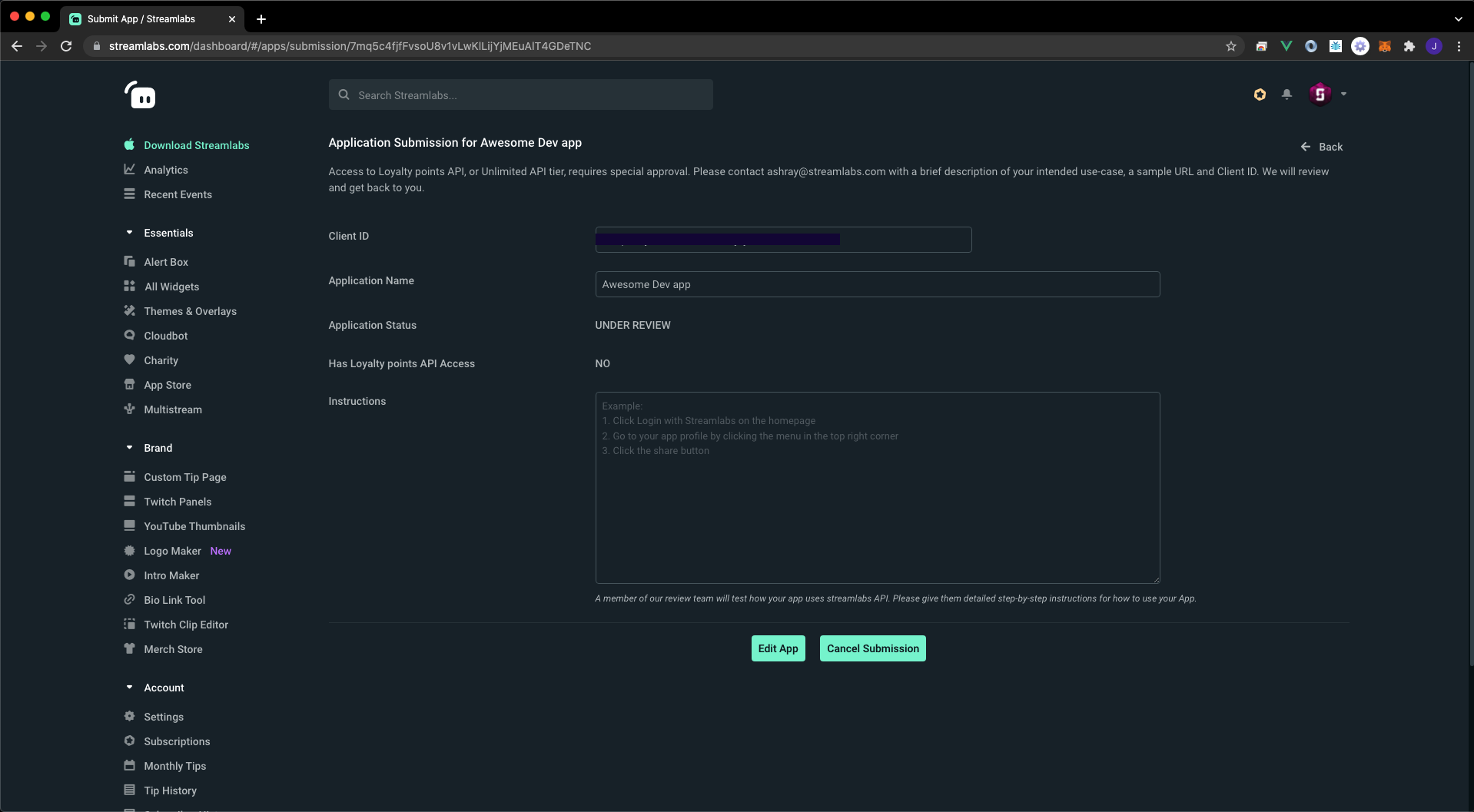Click the Twitch Panels icon

[129, 501]
